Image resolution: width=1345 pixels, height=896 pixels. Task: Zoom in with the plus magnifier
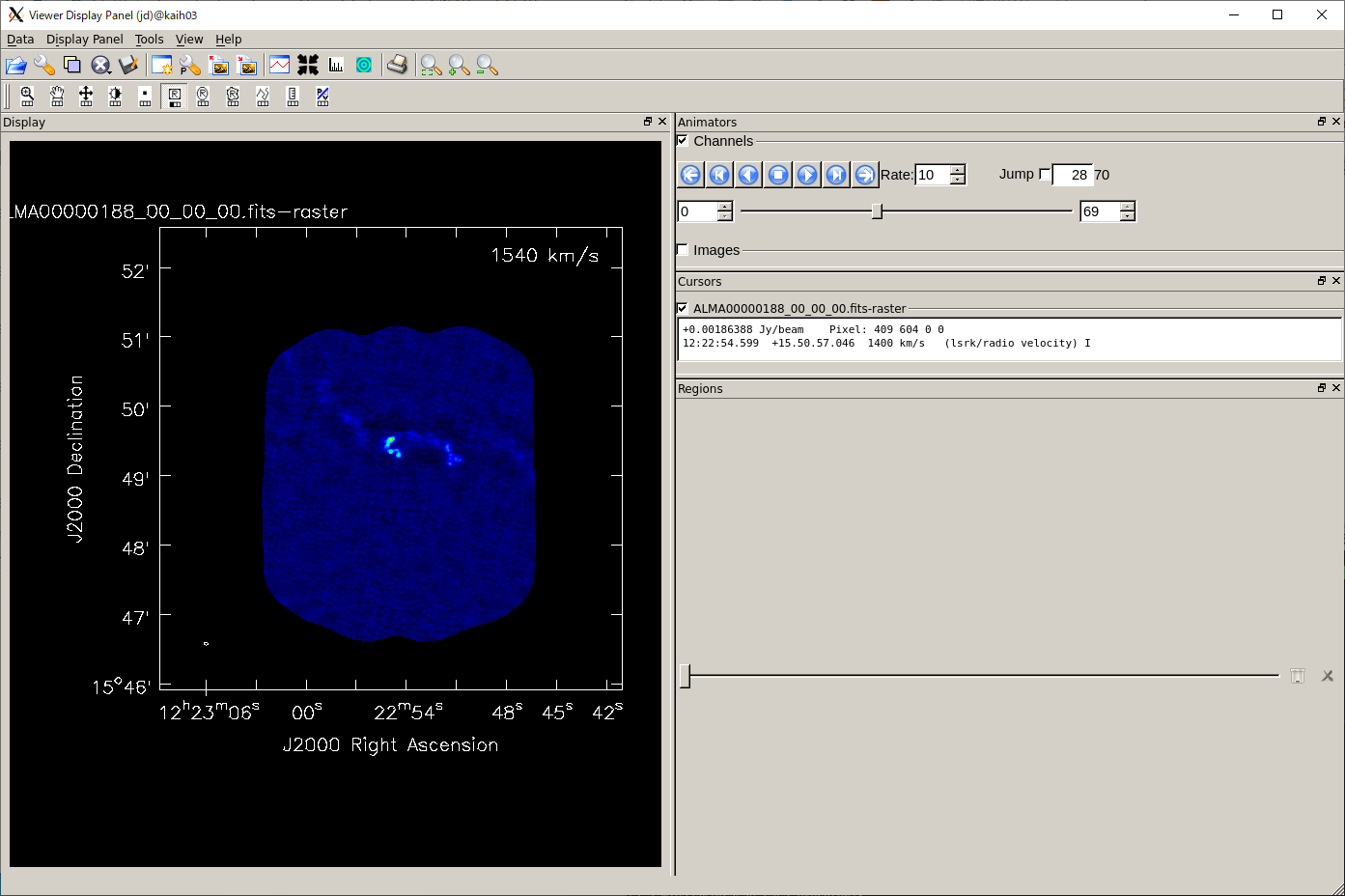[460, 65]
